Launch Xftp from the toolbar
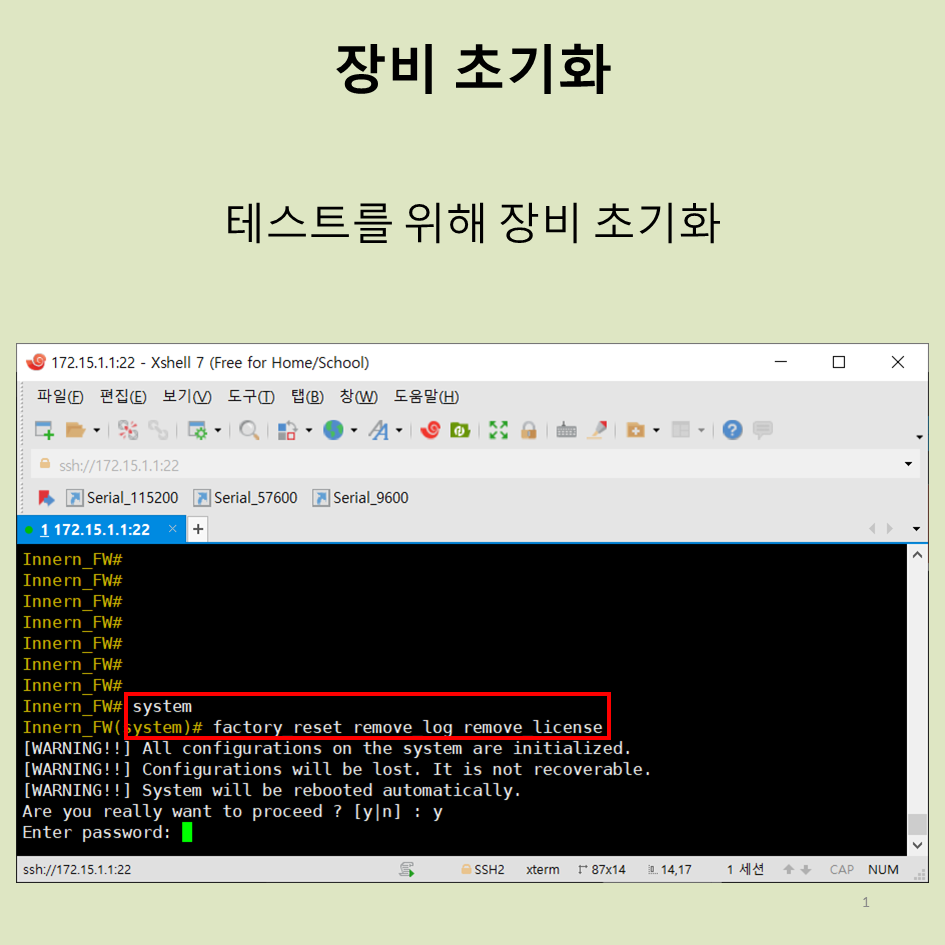 [460, 429]
